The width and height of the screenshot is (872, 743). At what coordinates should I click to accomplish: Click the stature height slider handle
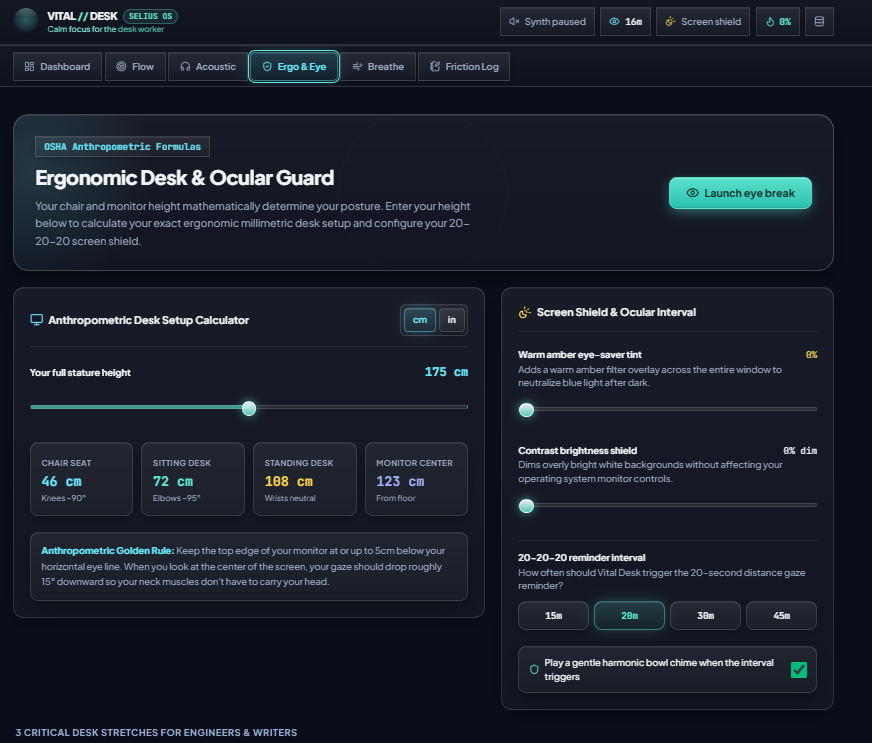(x=249, y=408)
